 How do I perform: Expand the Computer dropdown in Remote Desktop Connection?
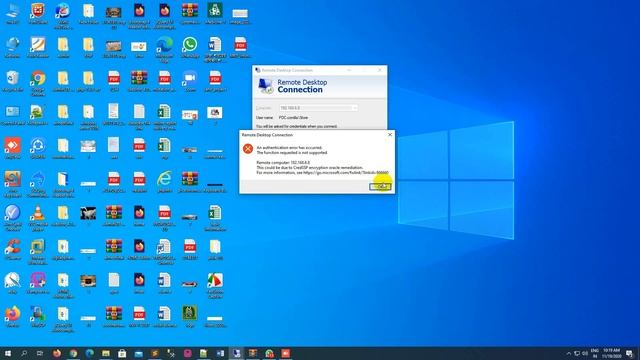pyautogui.click(x=354, y=108)
